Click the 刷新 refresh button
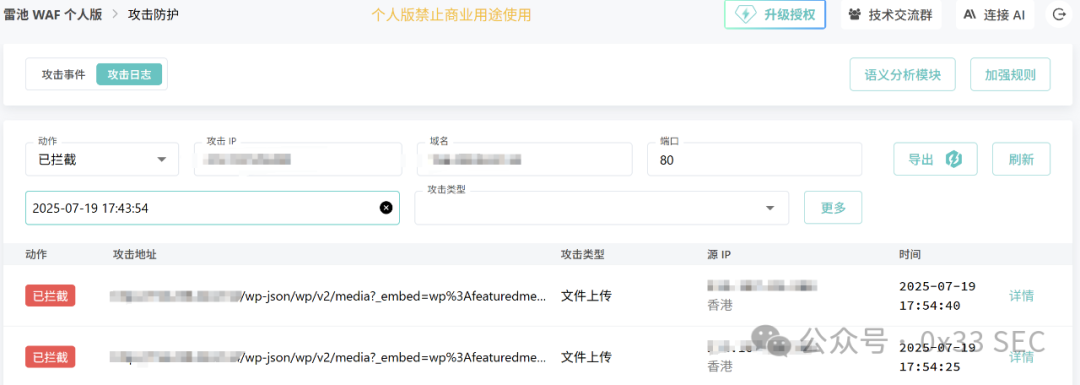The image size is (1080, 385). click(1021, 159)
